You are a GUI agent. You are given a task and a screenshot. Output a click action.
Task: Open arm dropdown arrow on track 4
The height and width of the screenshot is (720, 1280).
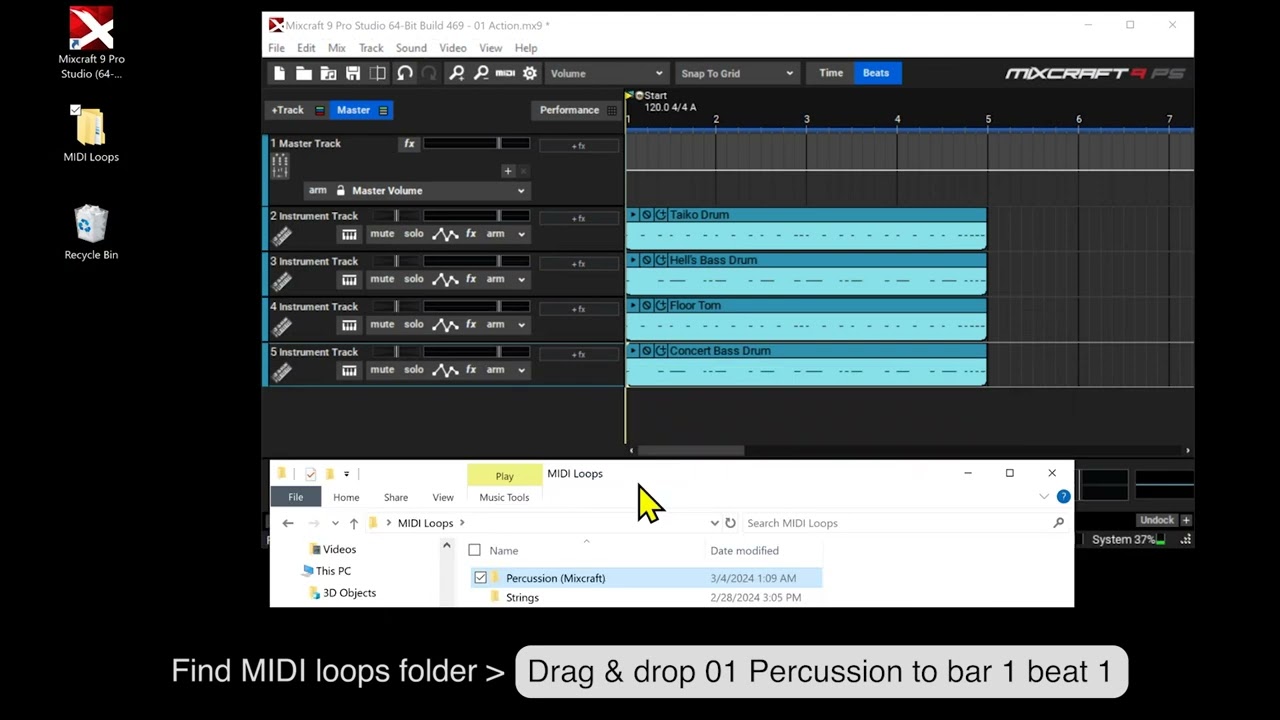pyautogui.click(x=521, y=325)
